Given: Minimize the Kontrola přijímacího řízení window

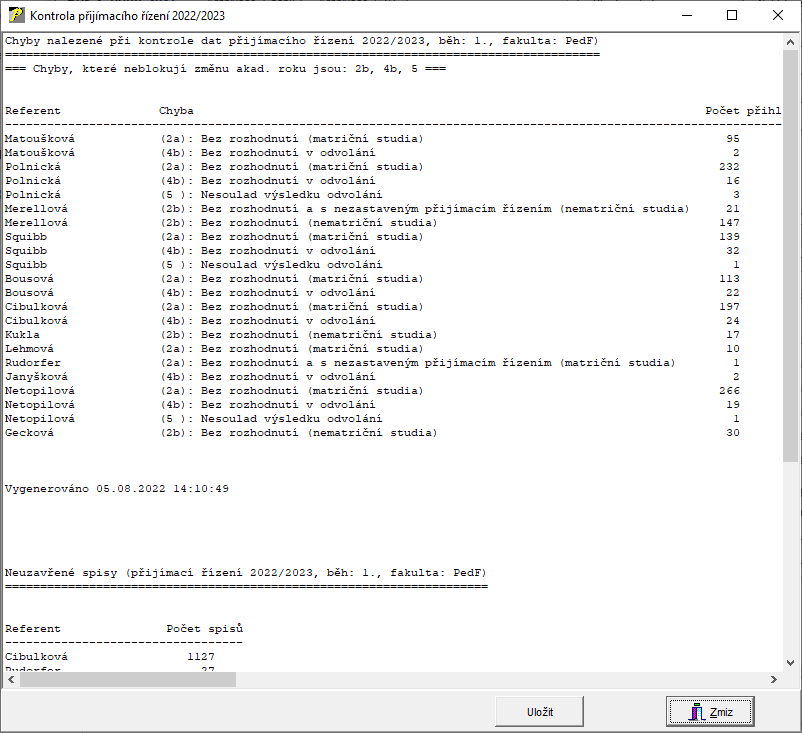Looking at the screenshot, I should tap(686, 16).
